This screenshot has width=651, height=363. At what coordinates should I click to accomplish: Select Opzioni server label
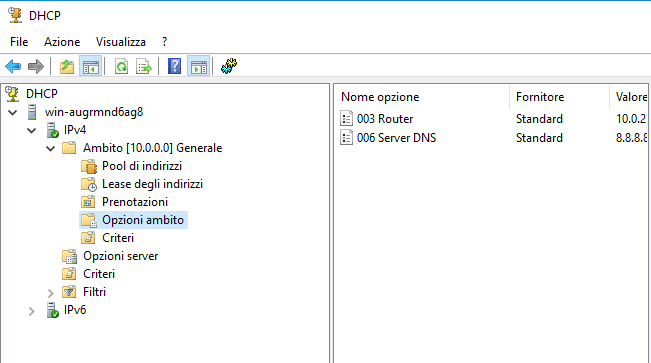(120, 256)
